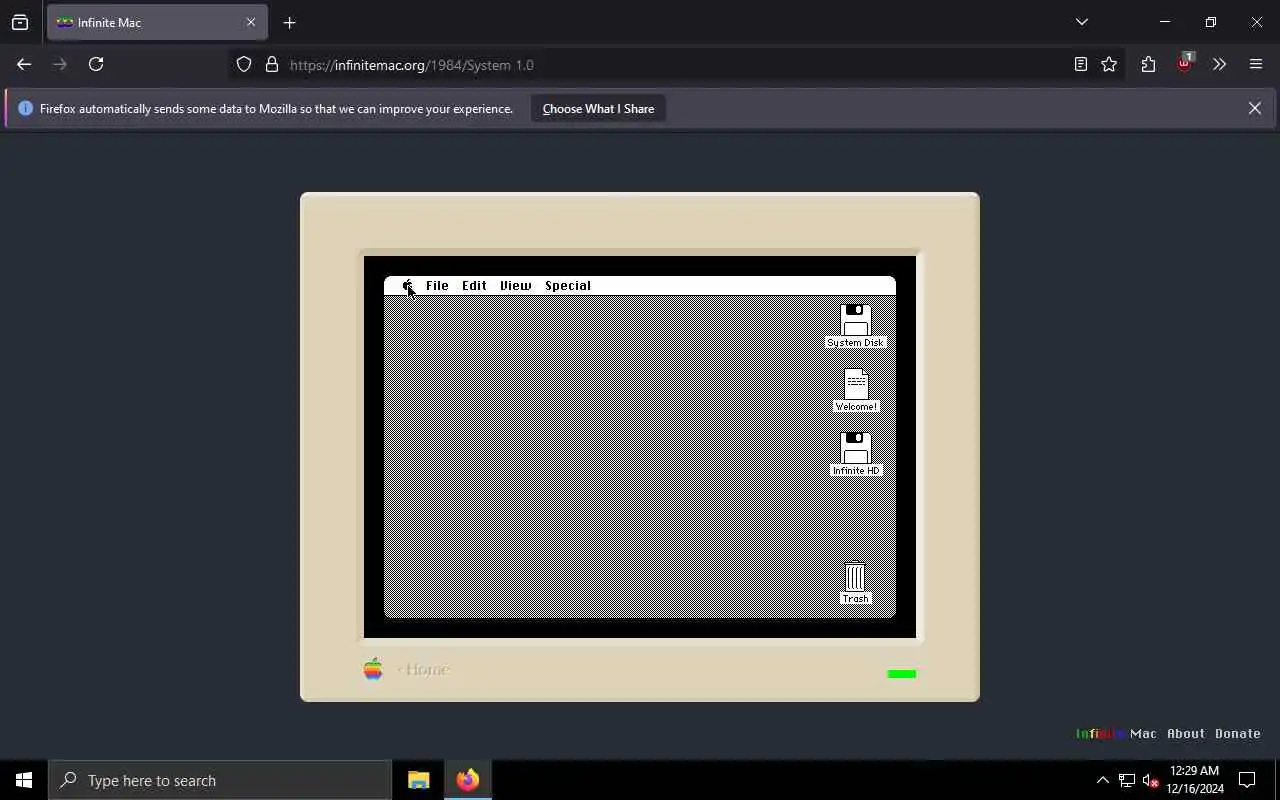Go back to the previous page
This screenshot has width=1280, height=800.
[24, 64]
